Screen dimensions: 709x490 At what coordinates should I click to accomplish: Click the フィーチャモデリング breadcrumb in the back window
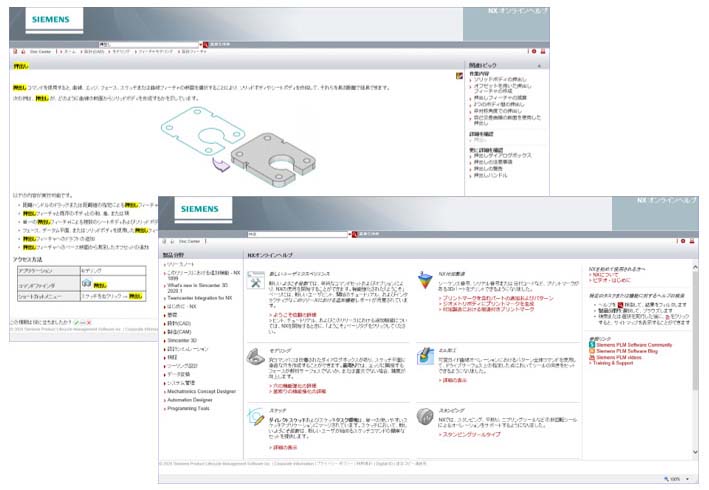click(155, 52)
